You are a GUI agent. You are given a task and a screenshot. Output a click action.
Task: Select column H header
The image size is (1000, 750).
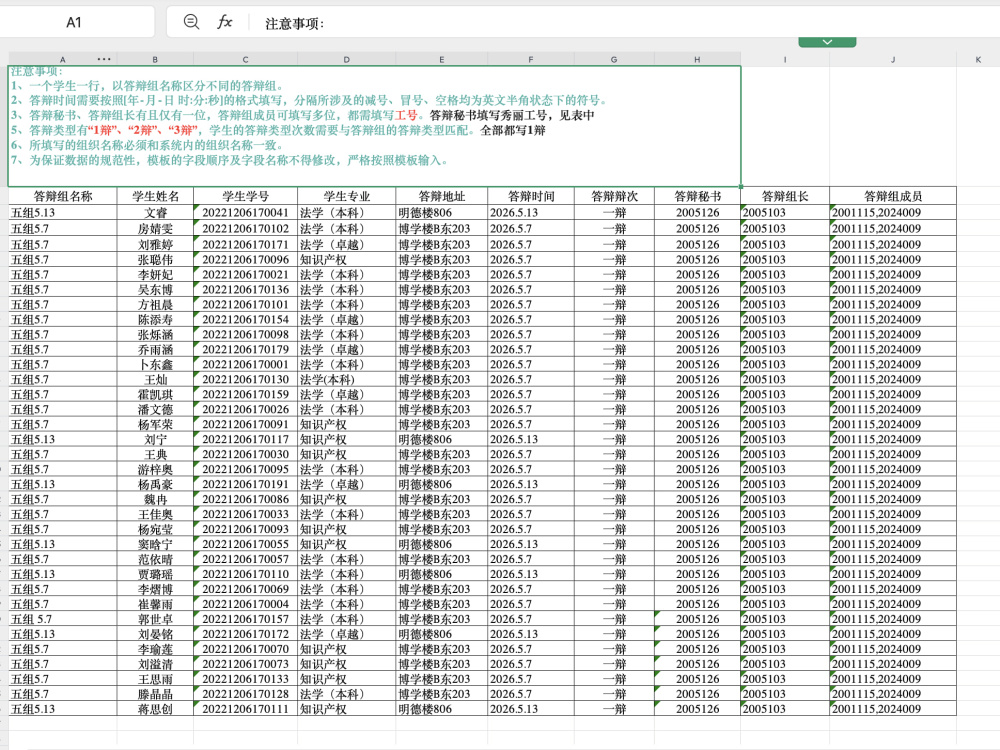(697, 59)
